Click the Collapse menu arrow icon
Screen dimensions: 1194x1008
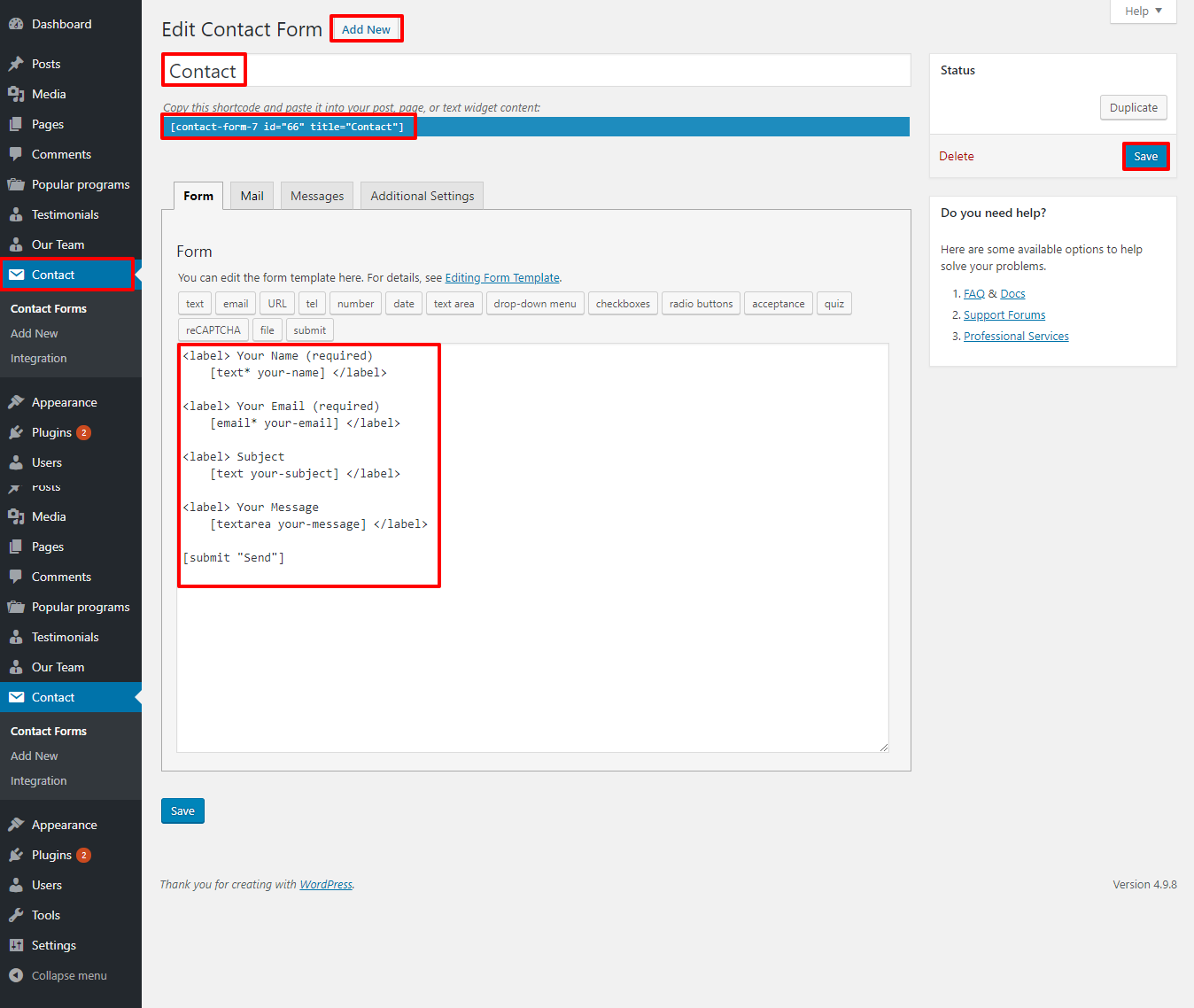coord(16,975)
